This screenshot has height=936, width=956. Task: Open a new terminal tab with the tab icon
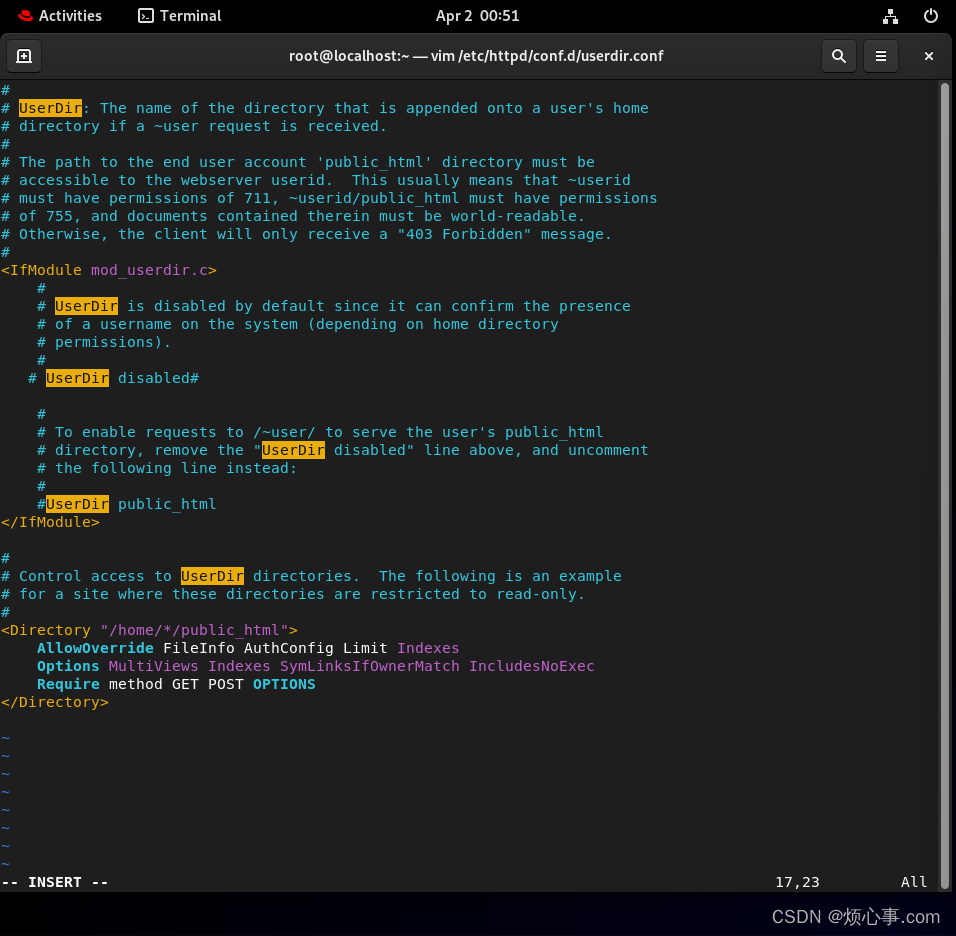coord(23,56)
